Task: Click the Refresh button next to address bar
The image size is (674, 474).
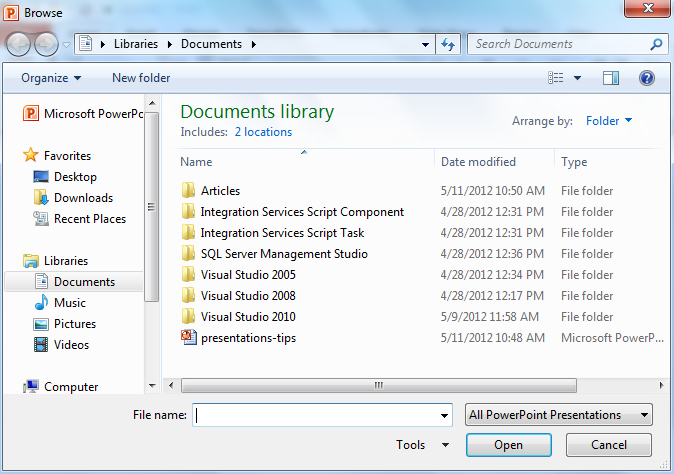Action: 448,44
